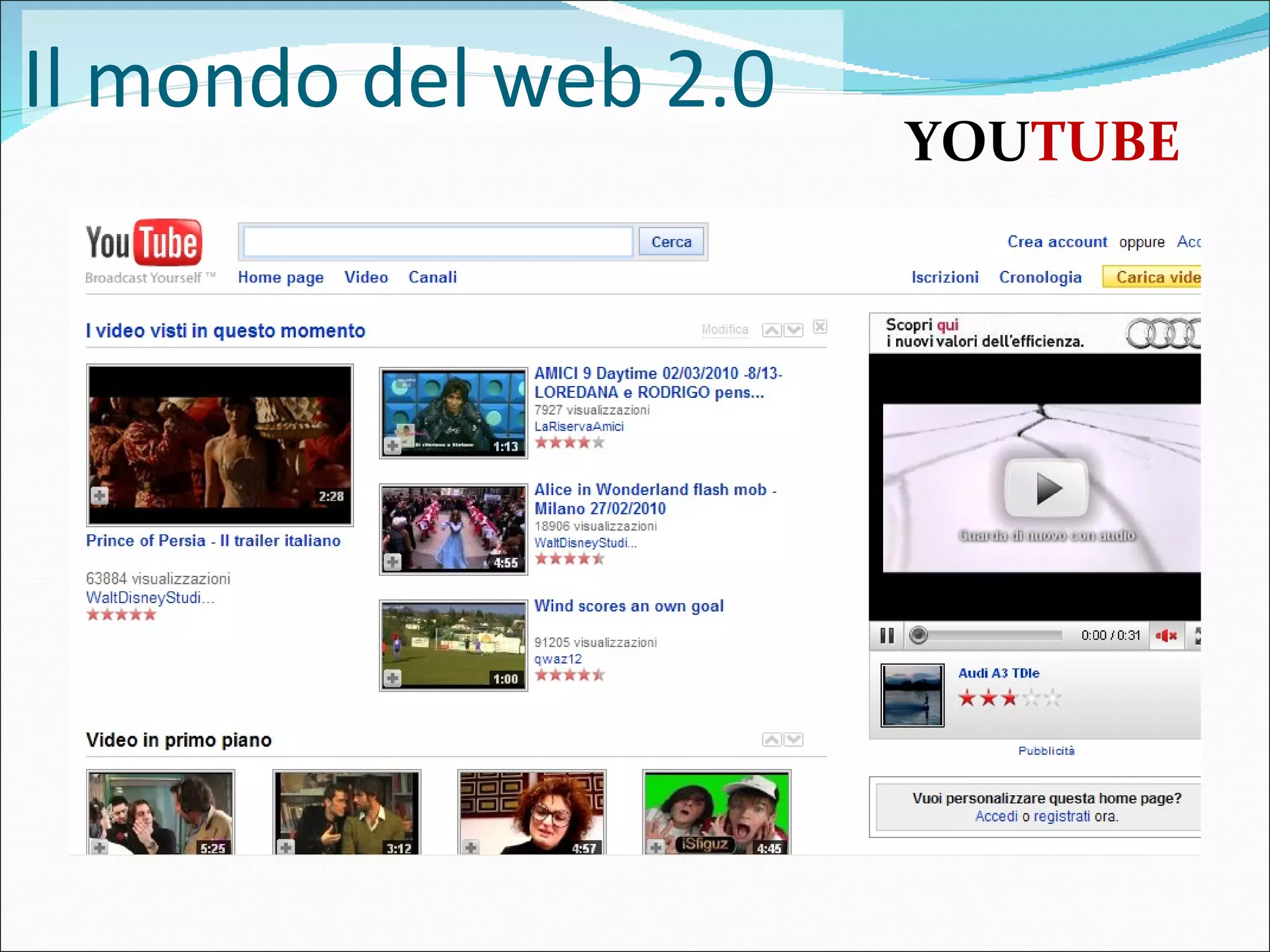This screenshot has width=1270, height=952.
Task: Rate Prince of Persia using its stars
Action: [122, 615]
